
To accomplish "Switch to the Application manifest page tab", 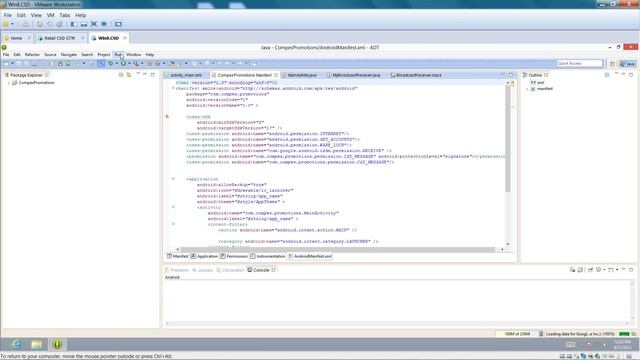I will point(204,256).
